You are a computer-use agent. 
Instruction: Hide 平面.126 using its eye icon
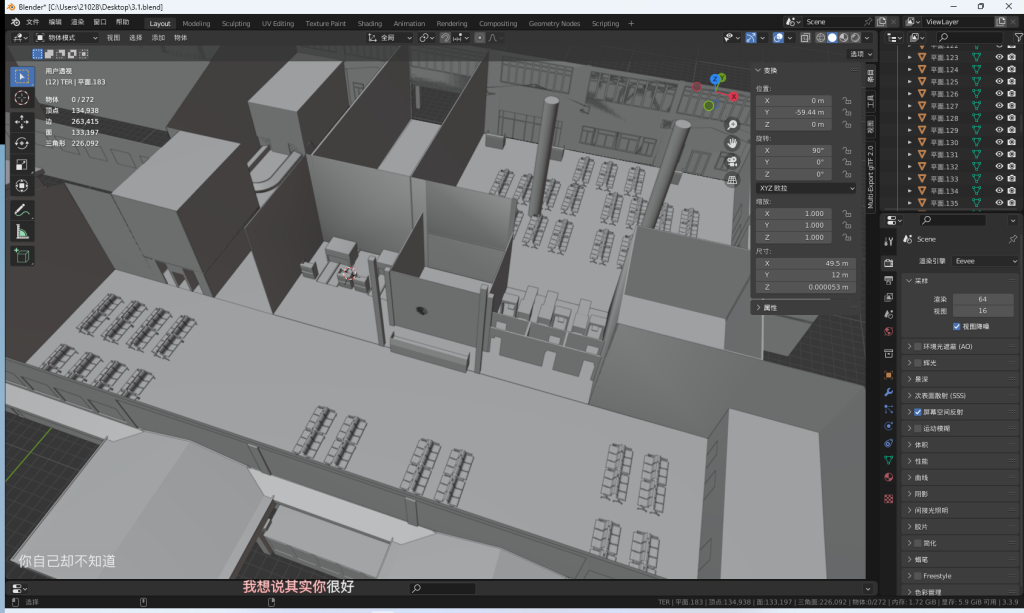coord(998,94)
